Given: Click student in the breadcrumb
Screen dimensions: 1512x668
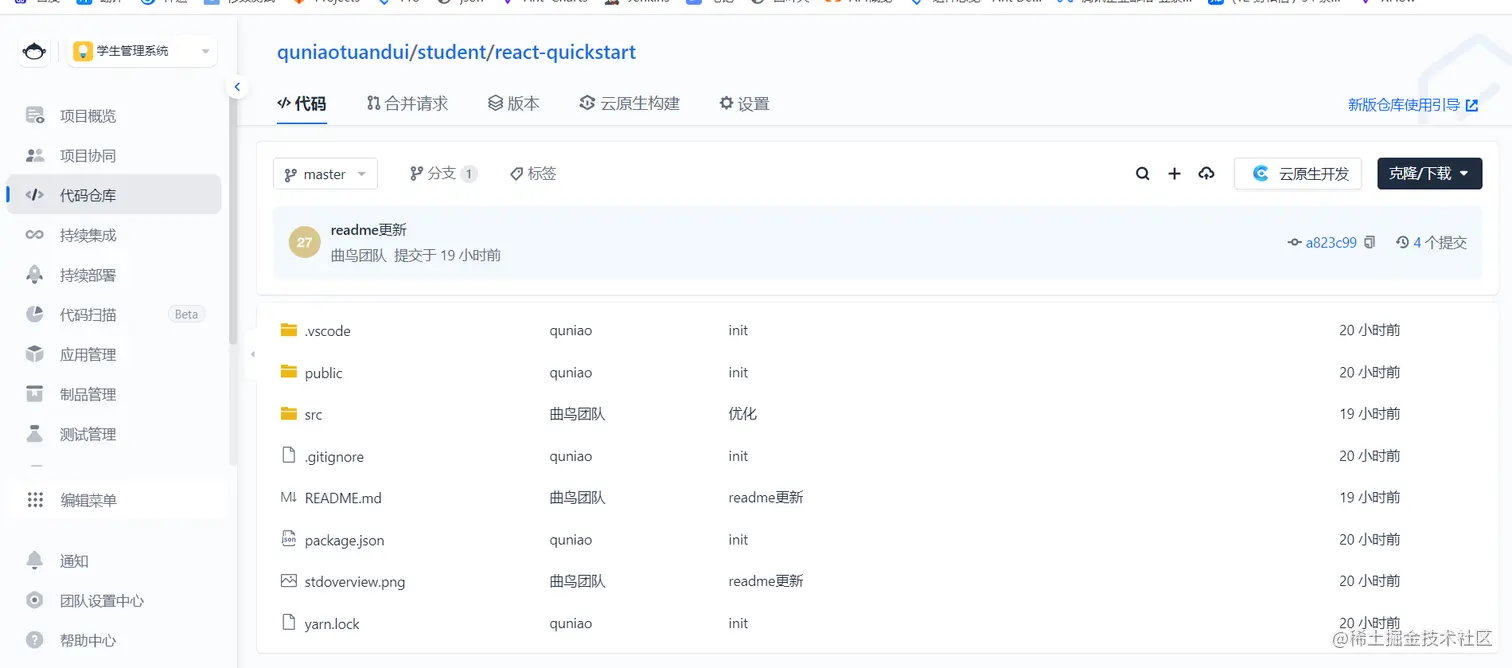Looking at the screenshot, I should coord(450,52).
